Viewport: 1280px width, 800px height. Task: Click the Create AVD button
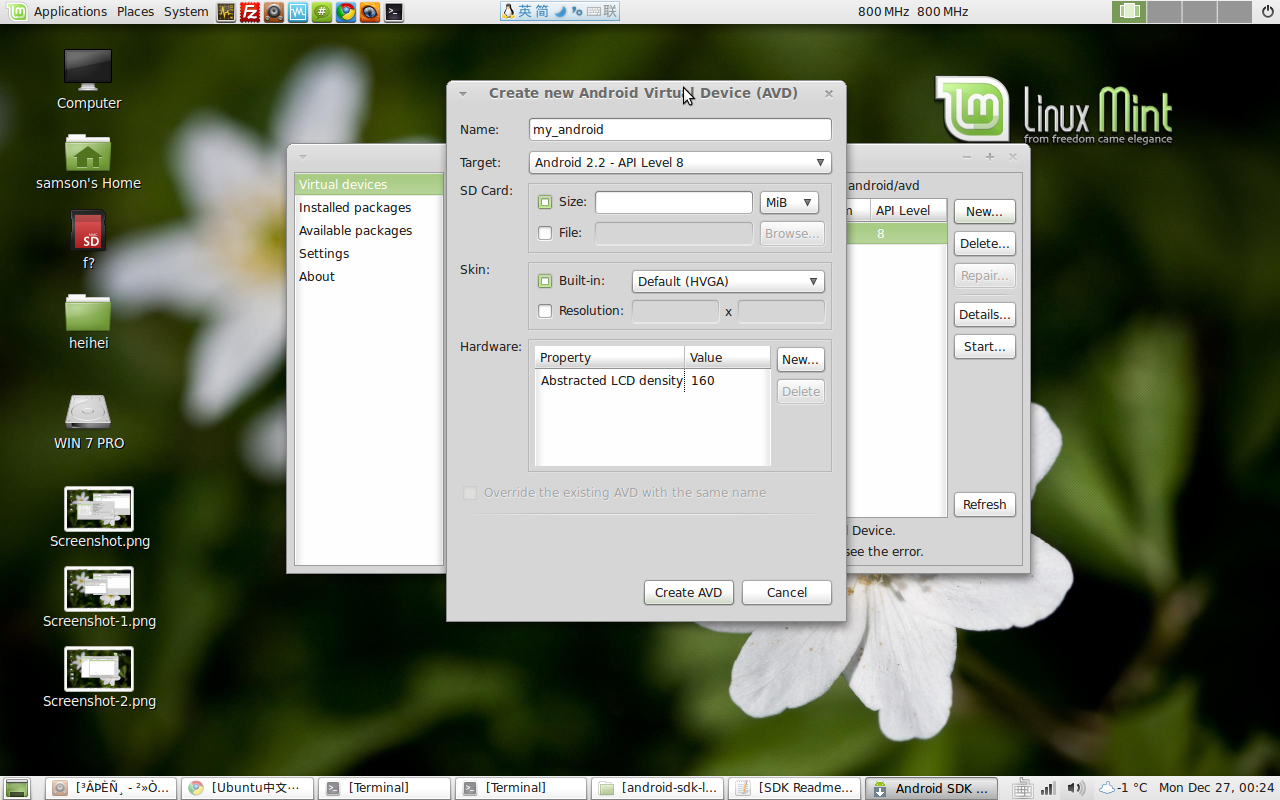click(689, 592)
